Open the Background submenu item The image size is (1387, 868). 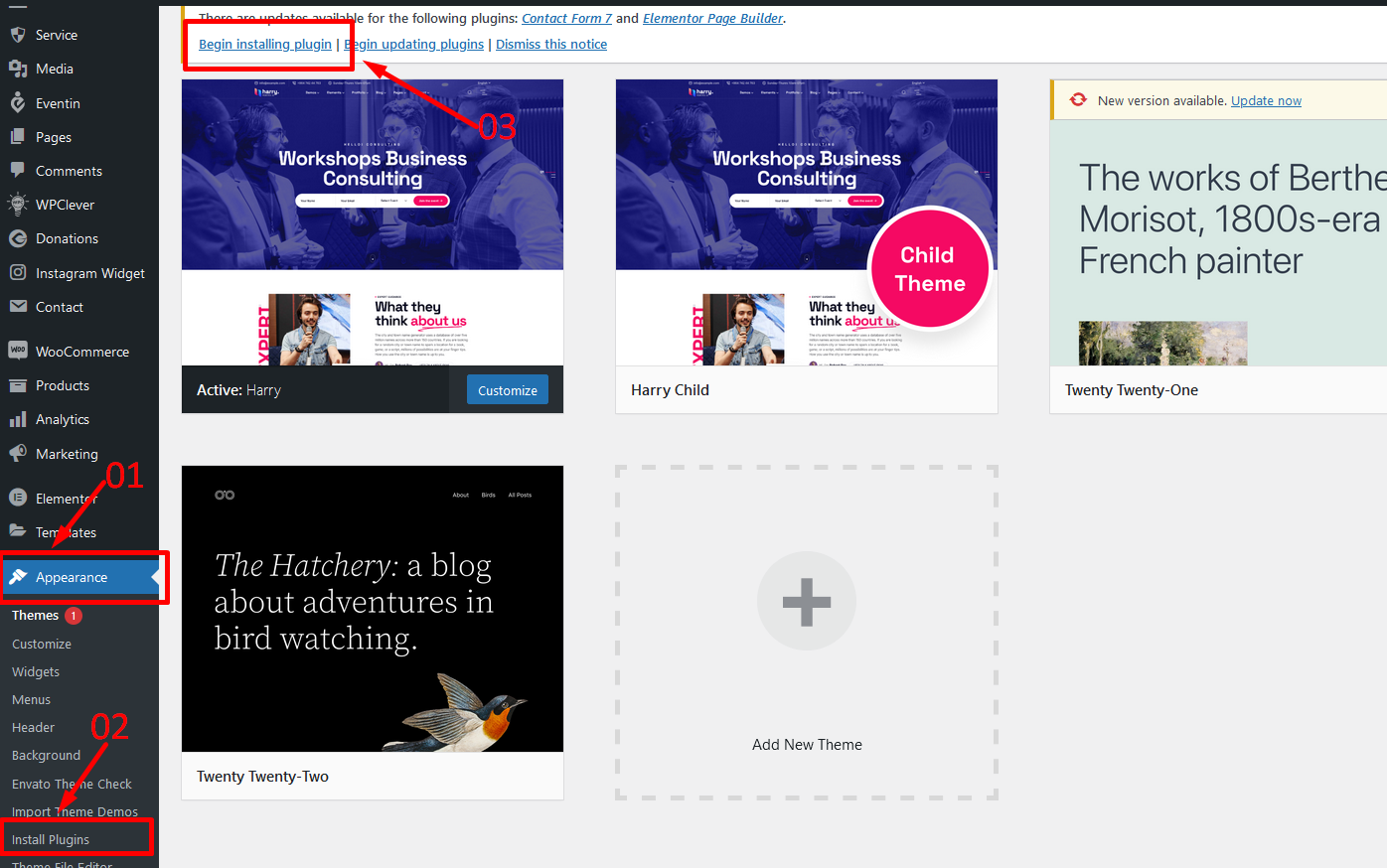46,755
